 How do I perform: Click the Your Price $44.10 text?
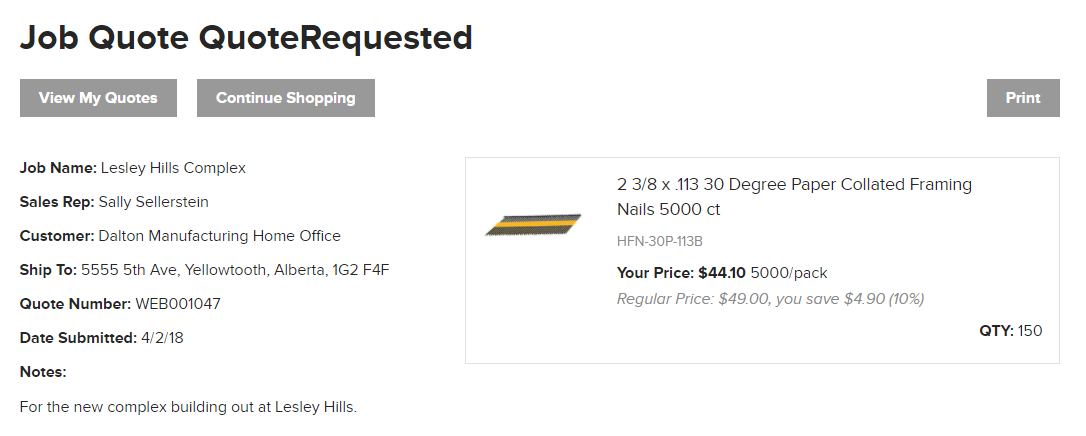coord(681,273)
